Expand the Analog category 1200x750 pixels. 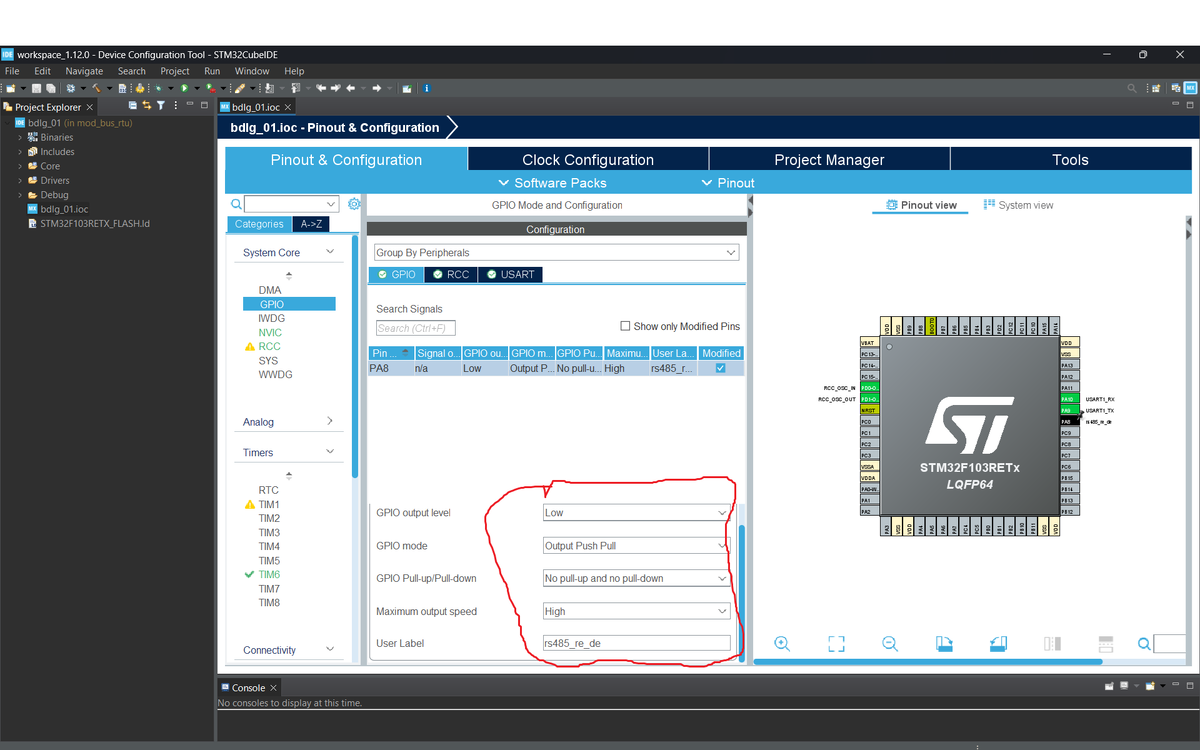330,421
